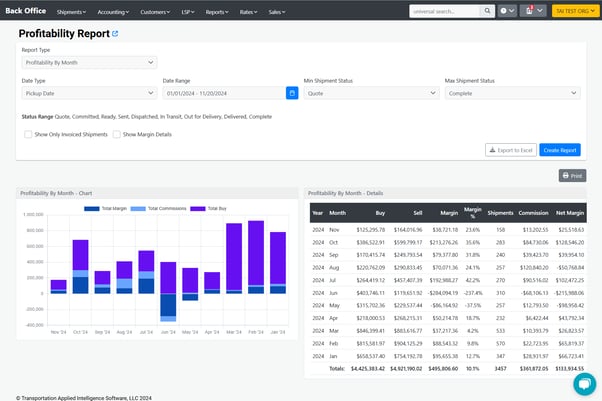Viewport: 602px width, 401px height.
Task: Open the Min Shipment Status dropdown
Action: (x=371, y=93)
